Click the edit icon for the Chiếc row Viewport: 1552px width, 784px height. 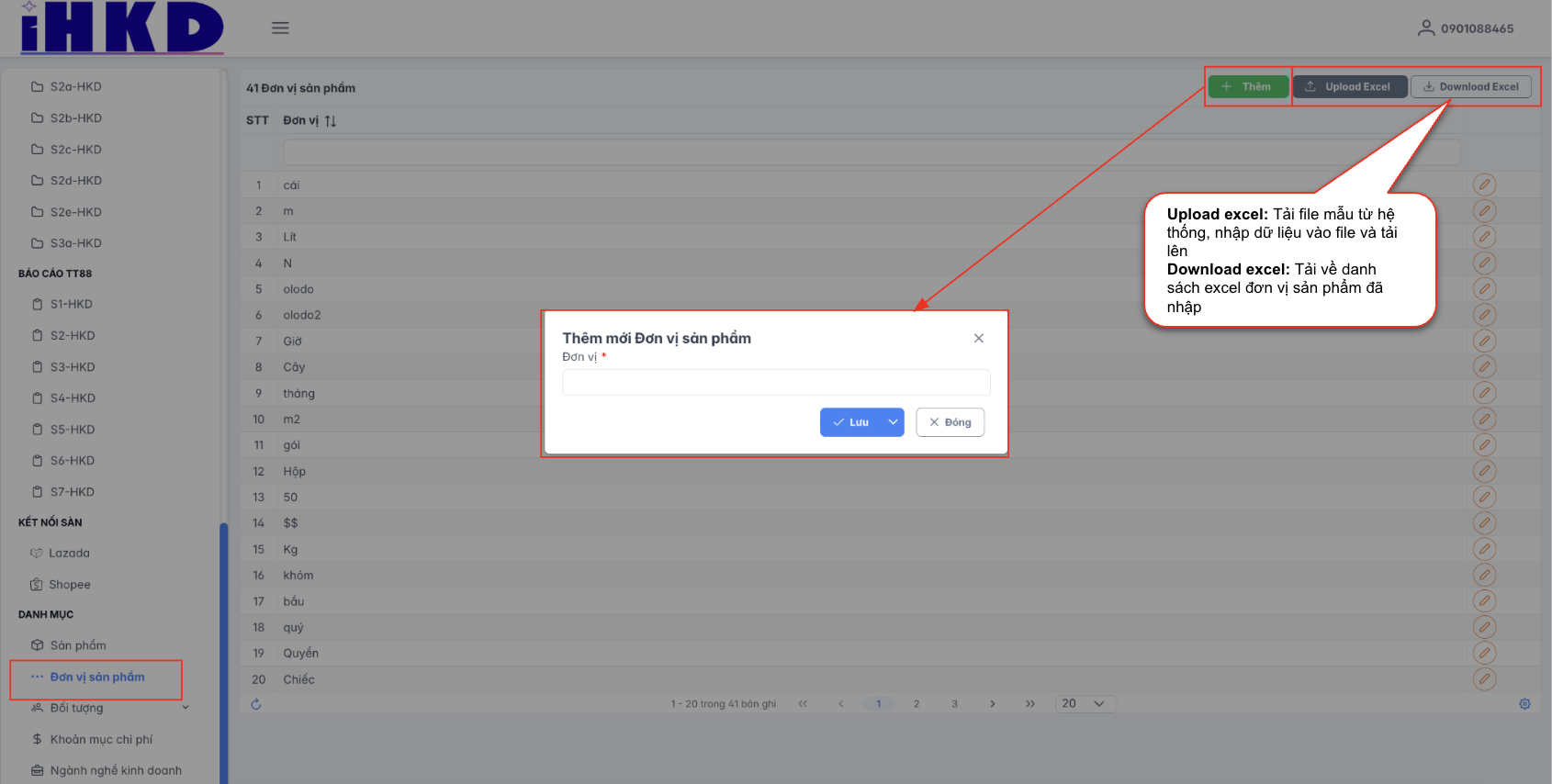pyautogui.click(x=1484, y=679)
